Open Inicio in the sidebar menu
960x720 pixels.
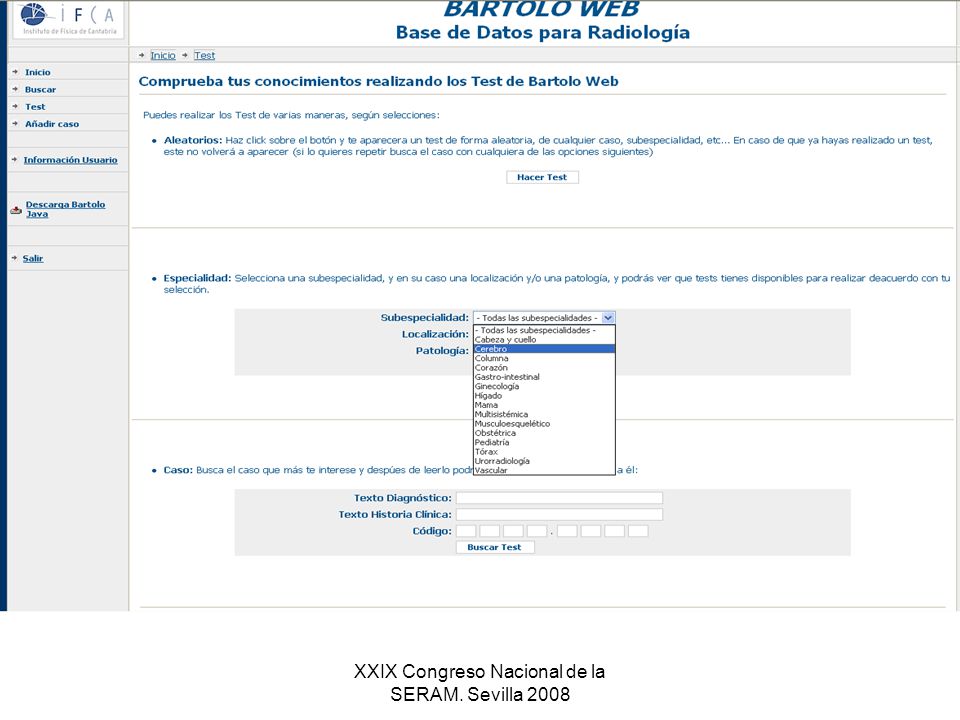tap(37, 72)
